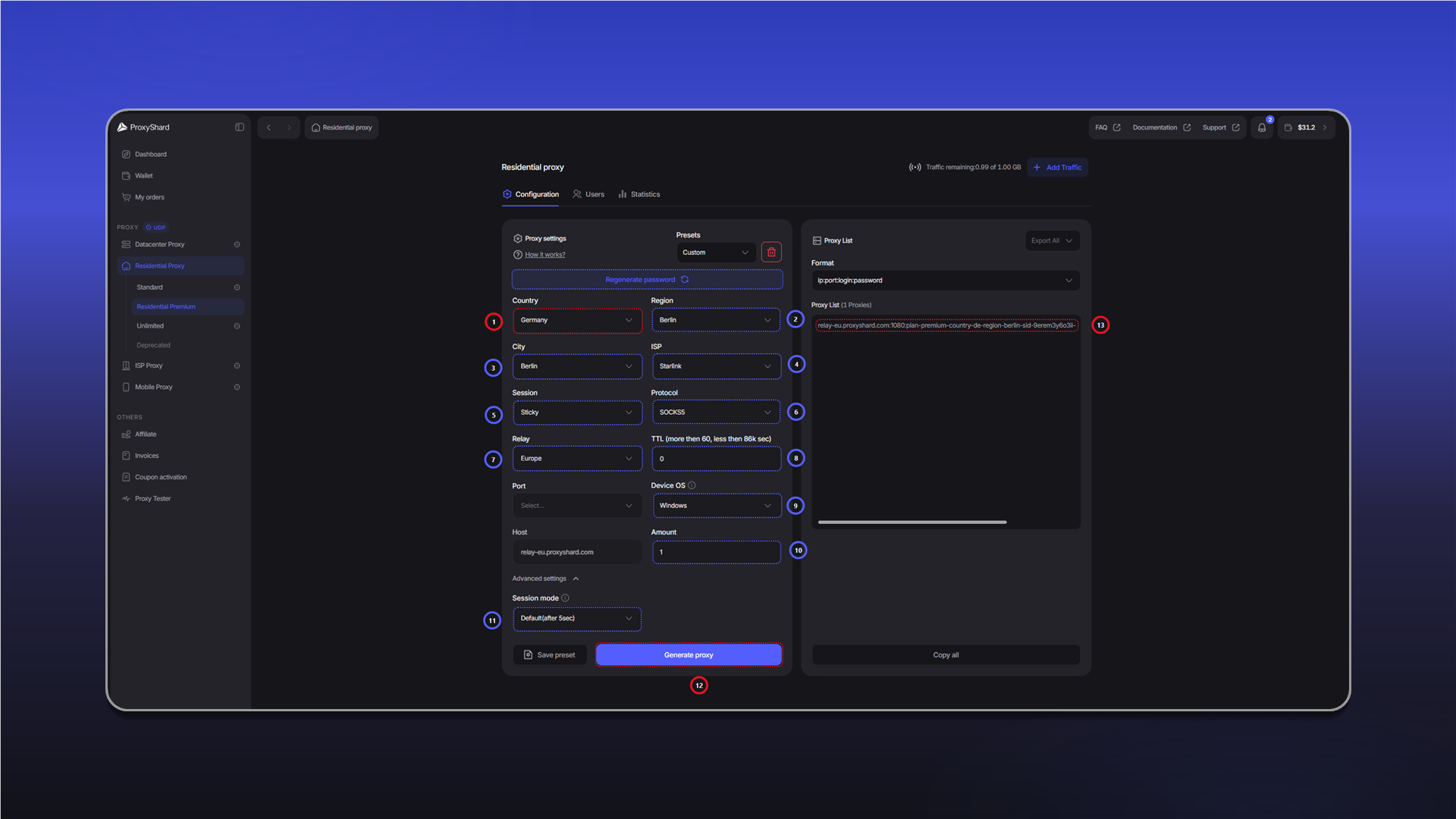Collapse the Advanced settings section
Viewport: 1456px width, 819px height.
pos(546,579)
